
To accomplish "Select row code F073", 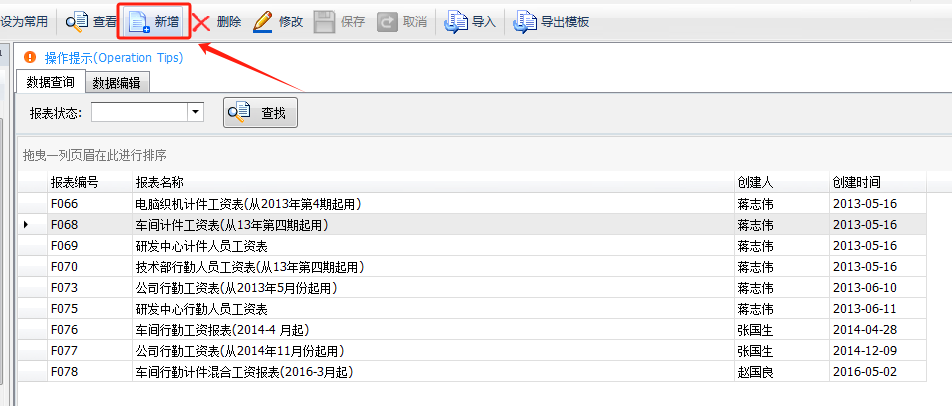I will coord(64,288).
